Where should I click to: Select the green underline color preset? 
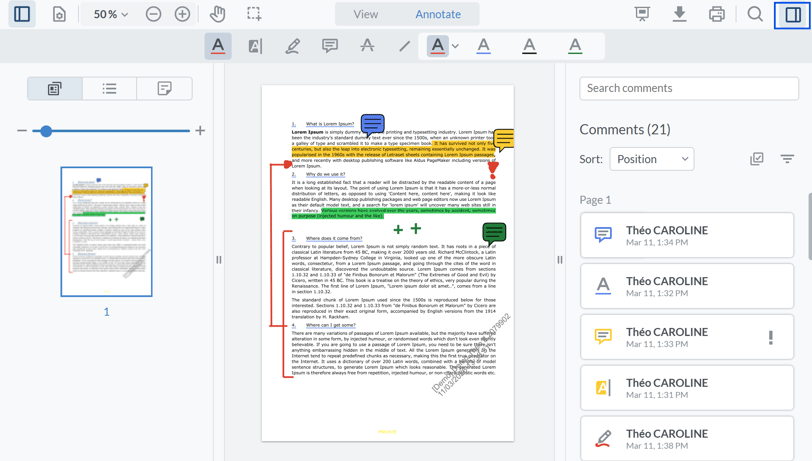(x=575, y=46)
